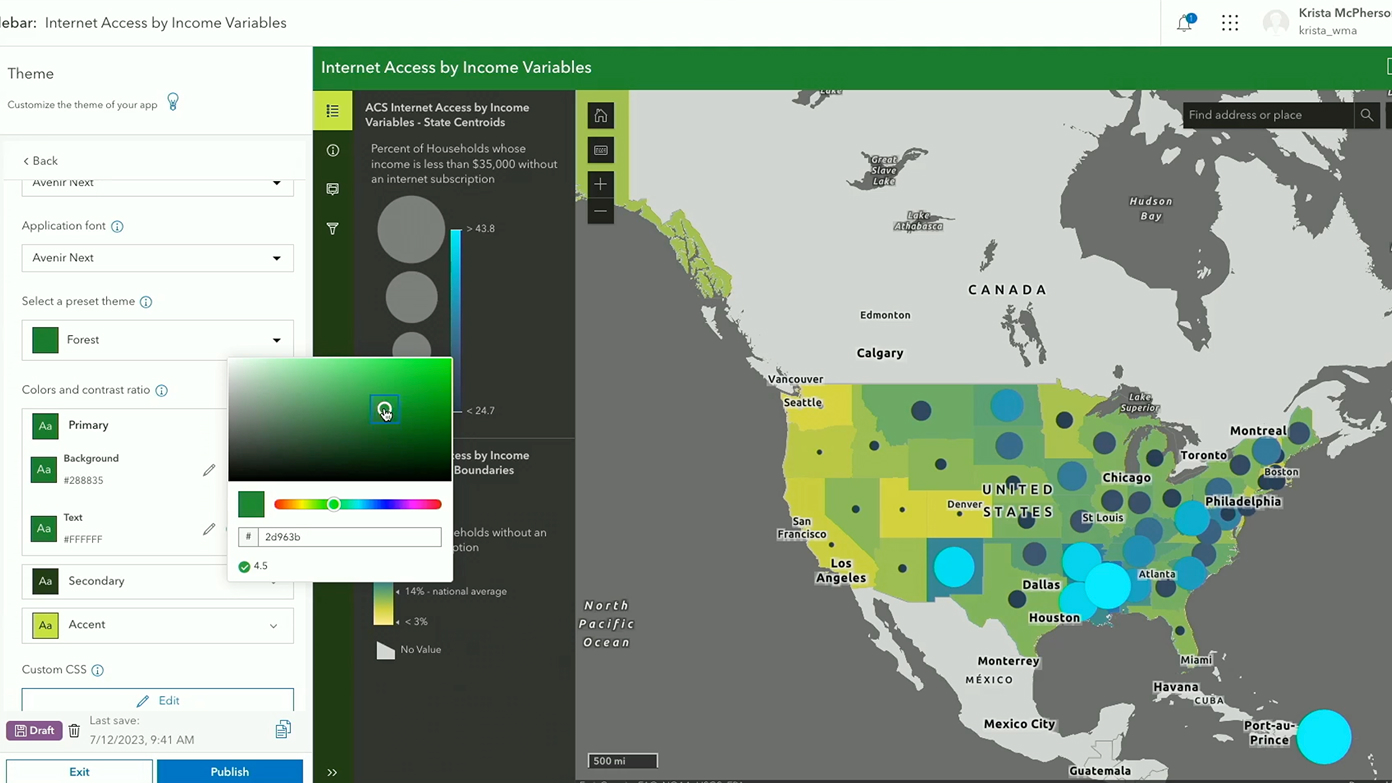Screen dimensions: 1392x784
Task: Open the filter panel in the sidebar
Action: (x=333, y=229)
